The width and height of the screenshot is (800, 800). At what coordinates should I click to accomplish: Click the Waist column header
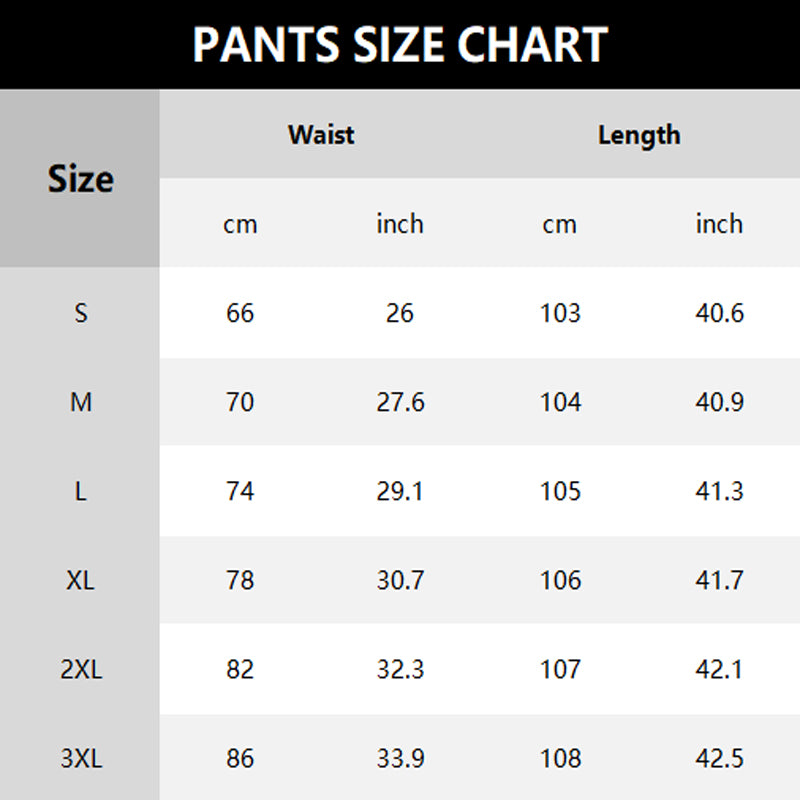[x=321, y=134]
